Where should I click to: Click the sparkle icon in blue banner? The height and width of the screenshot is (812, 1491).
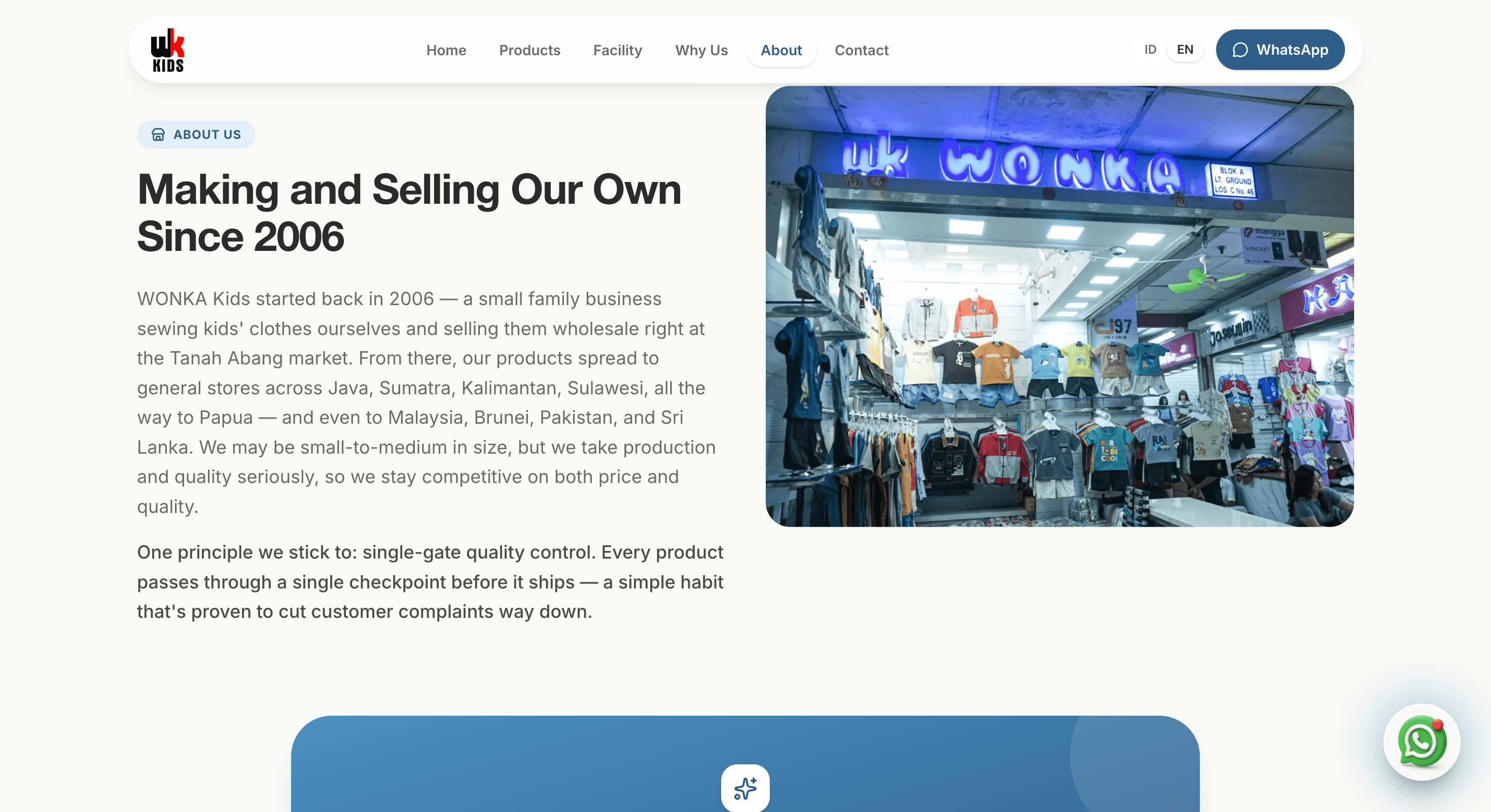(x=745, y=788)
